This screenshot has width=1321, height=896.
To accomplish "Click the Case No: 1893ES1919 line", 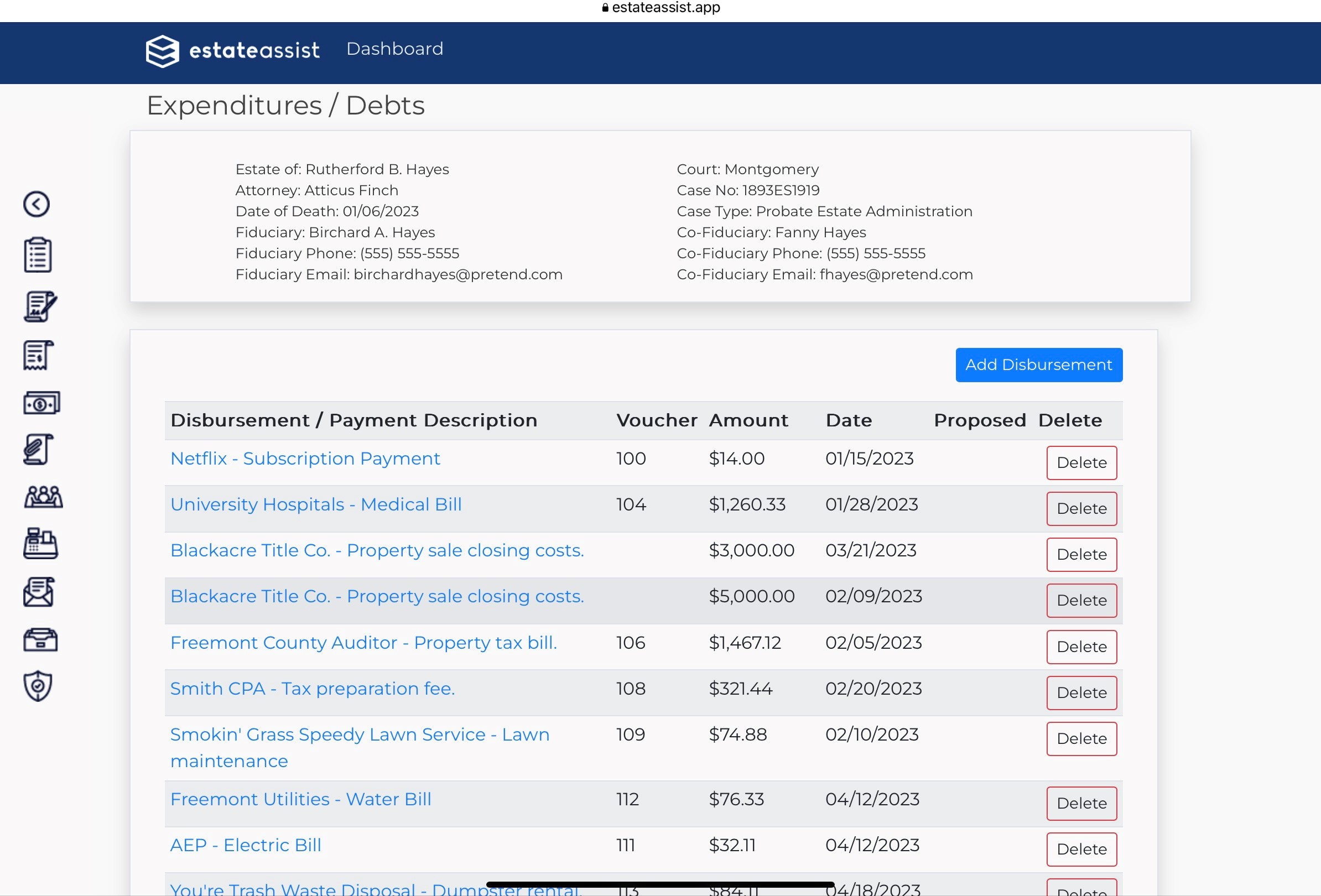I will pos(747,190).
